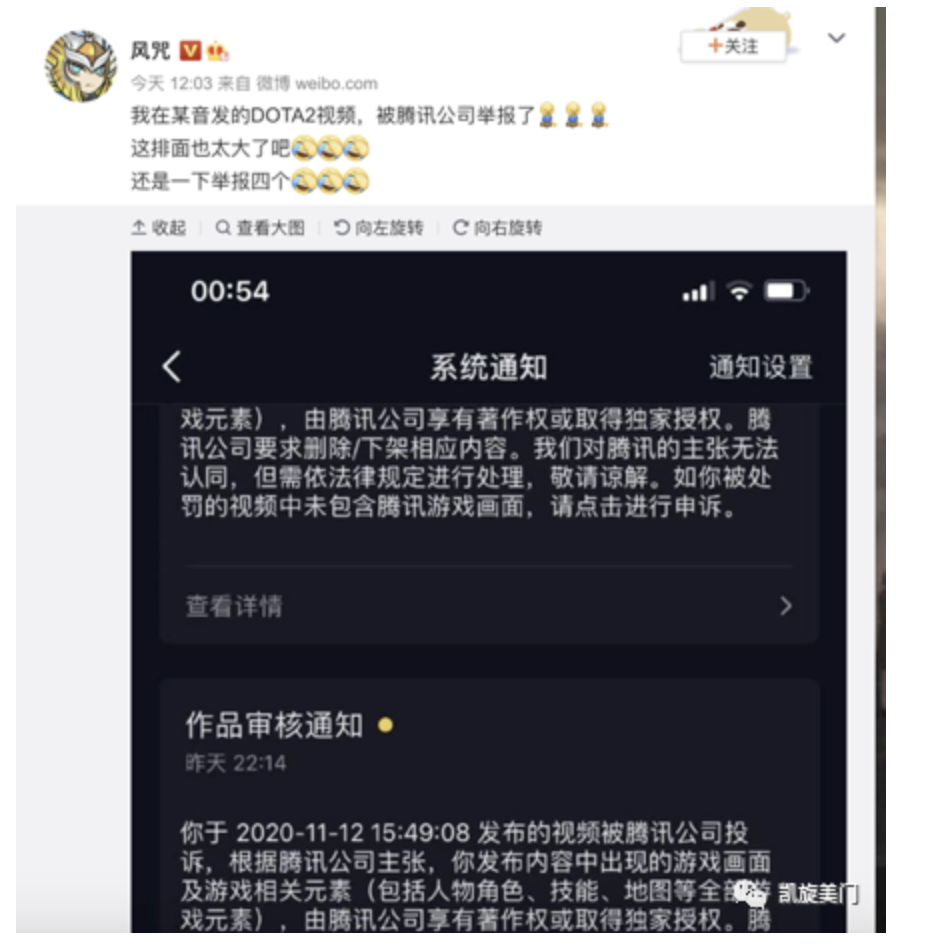Rotate the image left with 向左旋转
The height and width of the screenshot is (952, 928).
[x=378, y=228]
